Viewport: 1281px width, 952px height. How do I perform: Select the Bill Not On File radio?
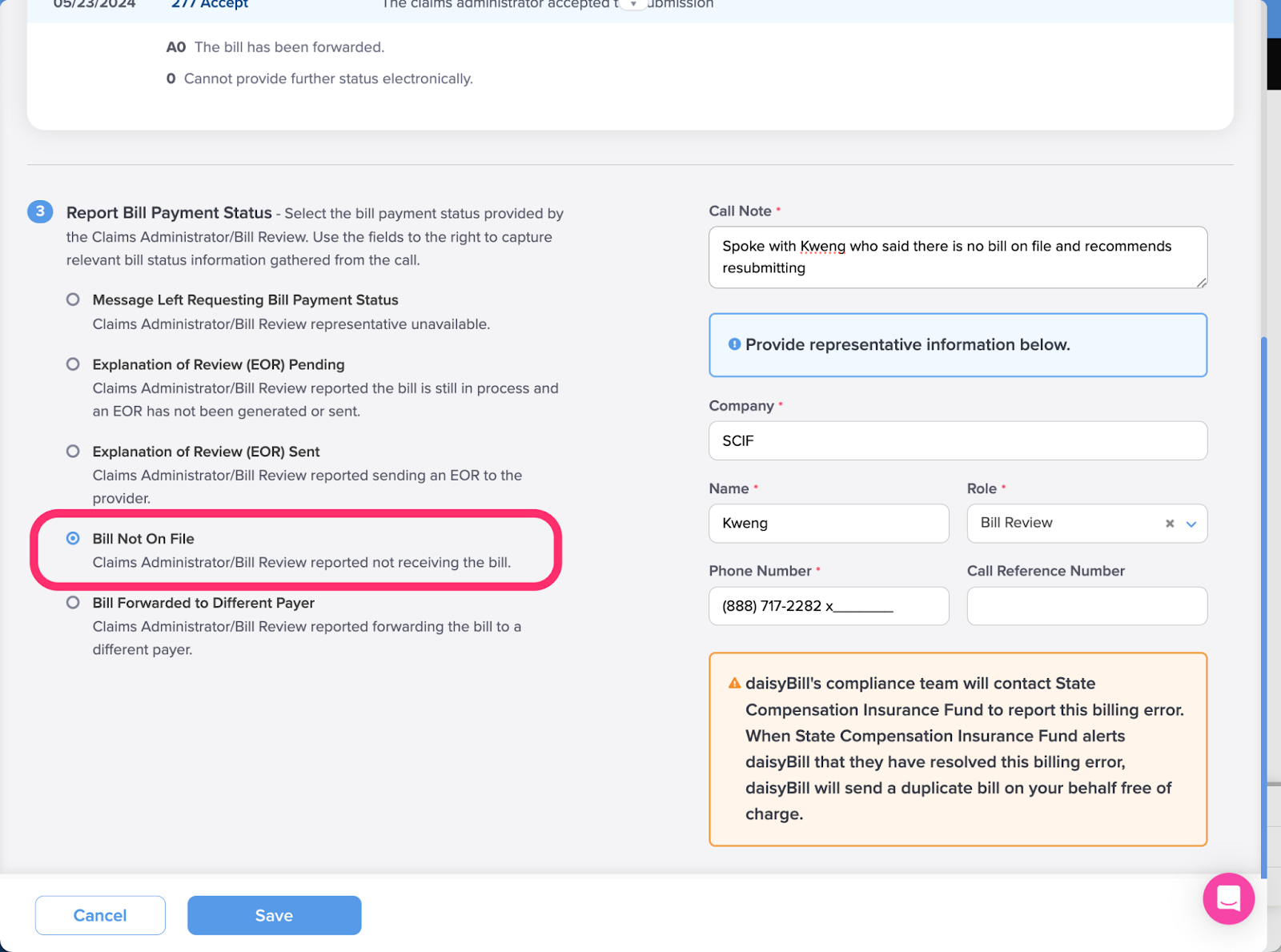pos(73,538)
